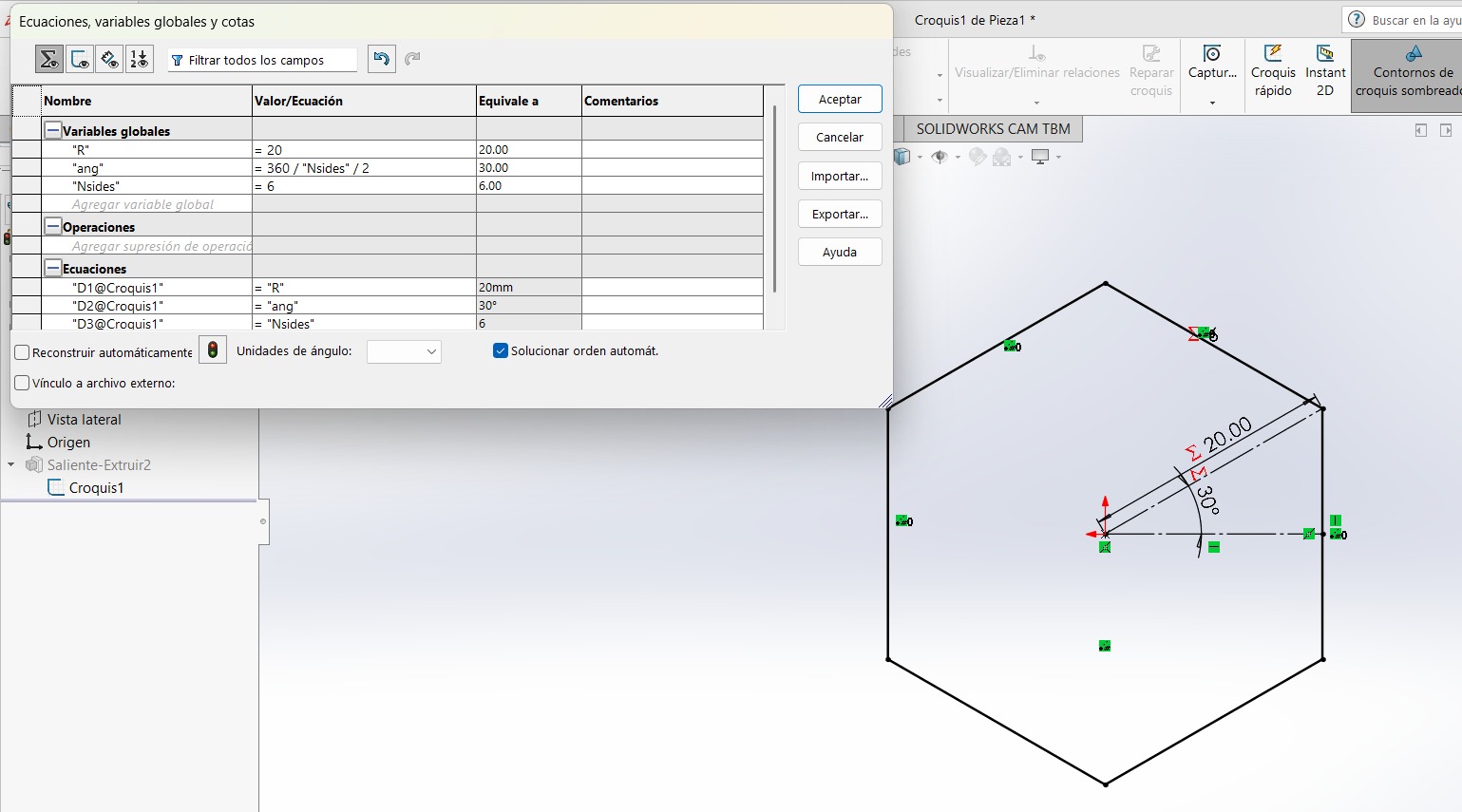Select the "R" variable name cell
The image size is (1462, 812).
[x=146, y=149]
